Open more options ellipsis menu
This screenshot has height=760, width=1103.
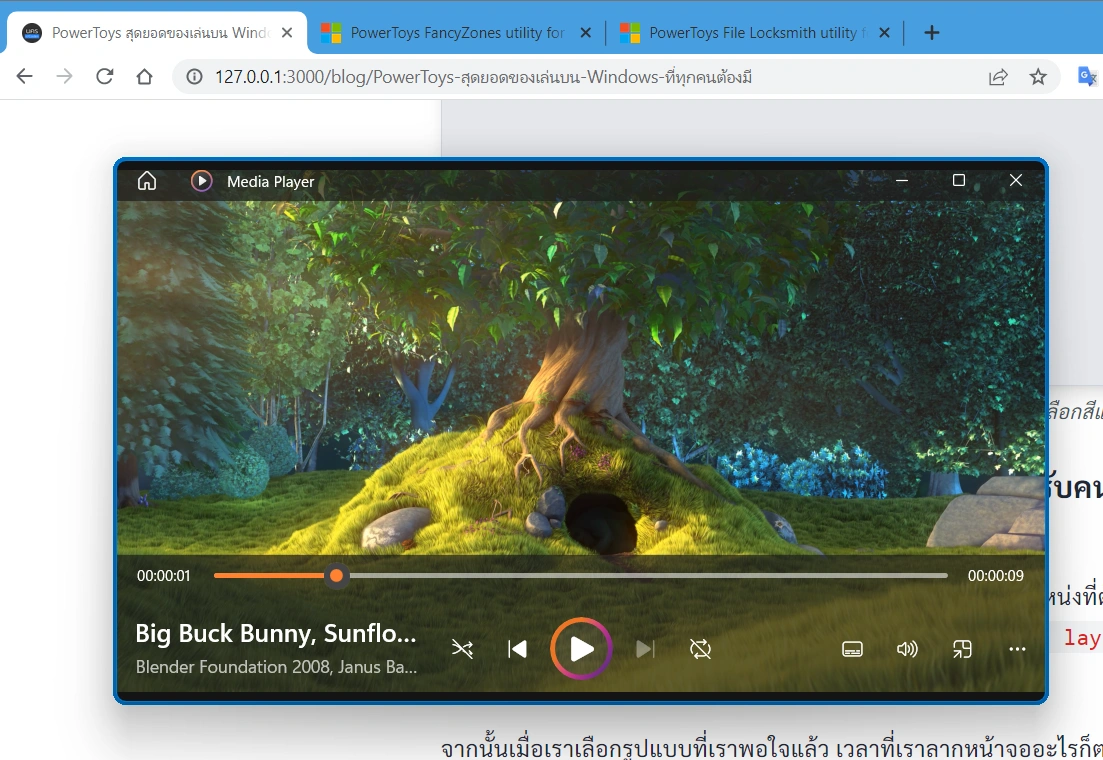click(x=1017, y=649)
